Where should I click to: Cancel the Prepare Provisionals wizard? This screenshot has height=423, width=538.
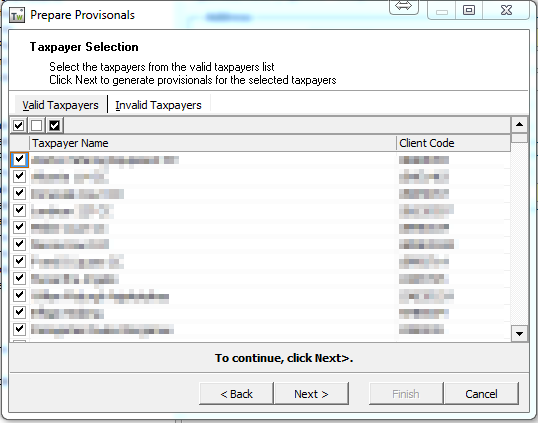[x=481, y=394]
